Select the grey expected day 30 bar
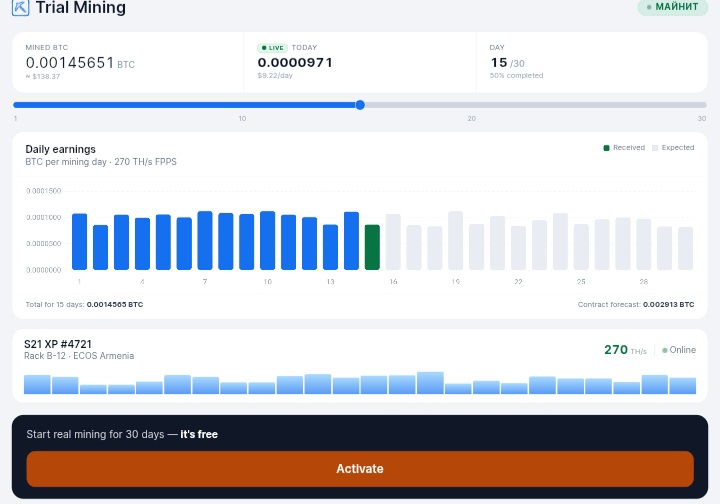The width and height of the screenshot is (720, 504). 686,248
